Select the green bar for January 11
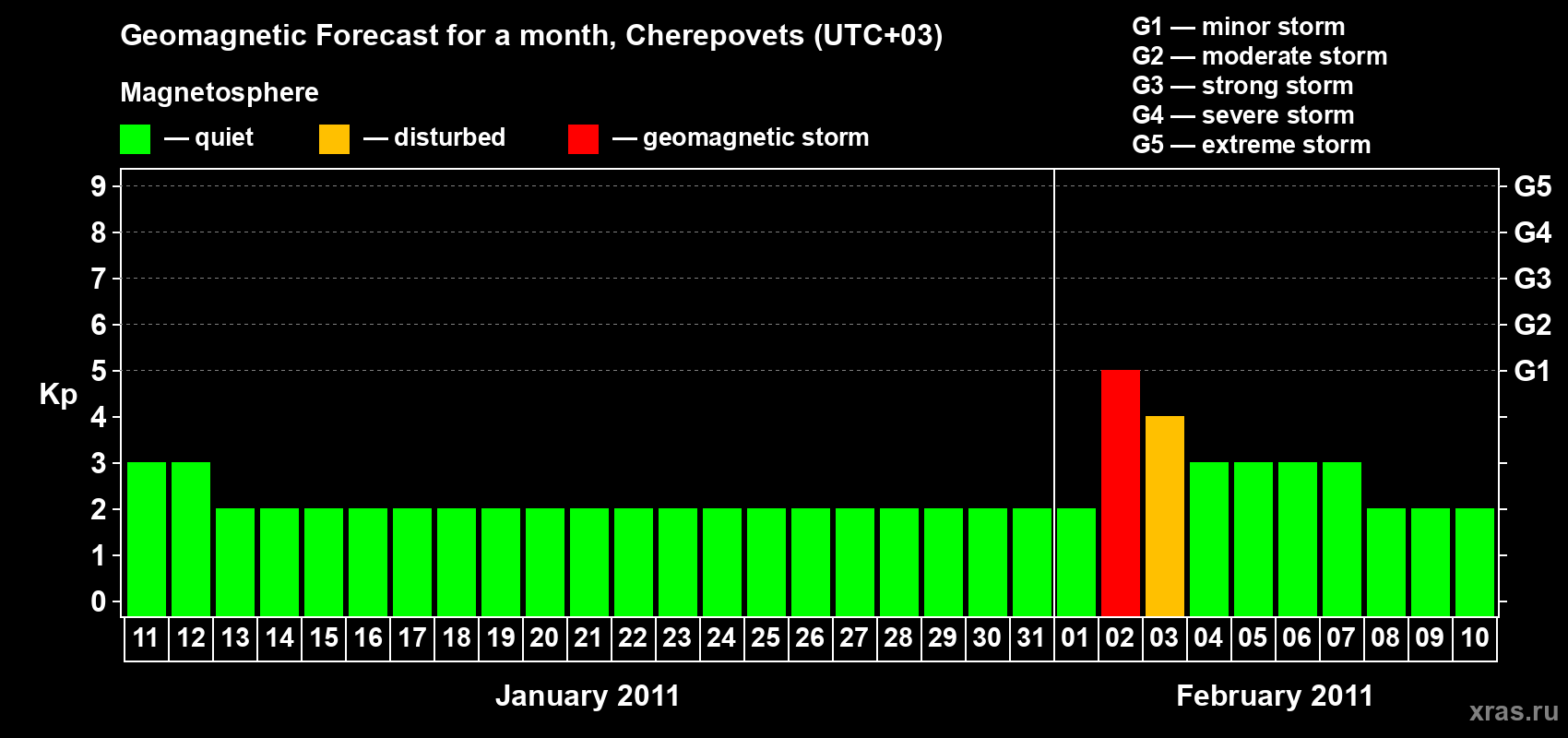 [x=147, y=539]
